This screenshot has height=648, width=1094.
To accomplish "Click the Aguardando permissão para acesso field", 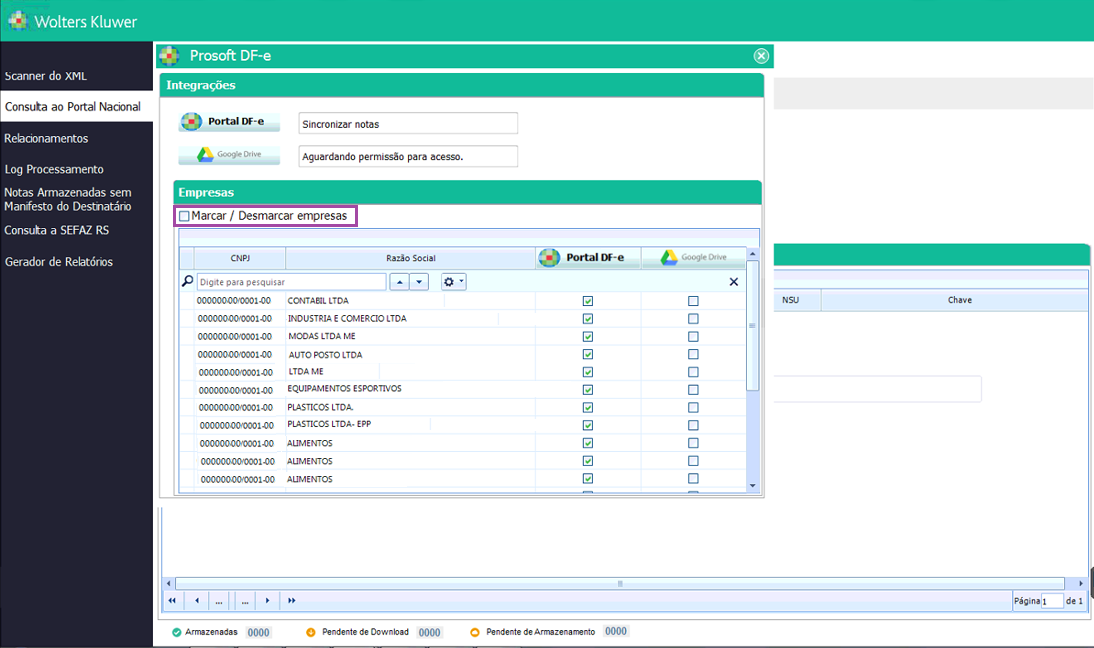I will pos(408,156).
